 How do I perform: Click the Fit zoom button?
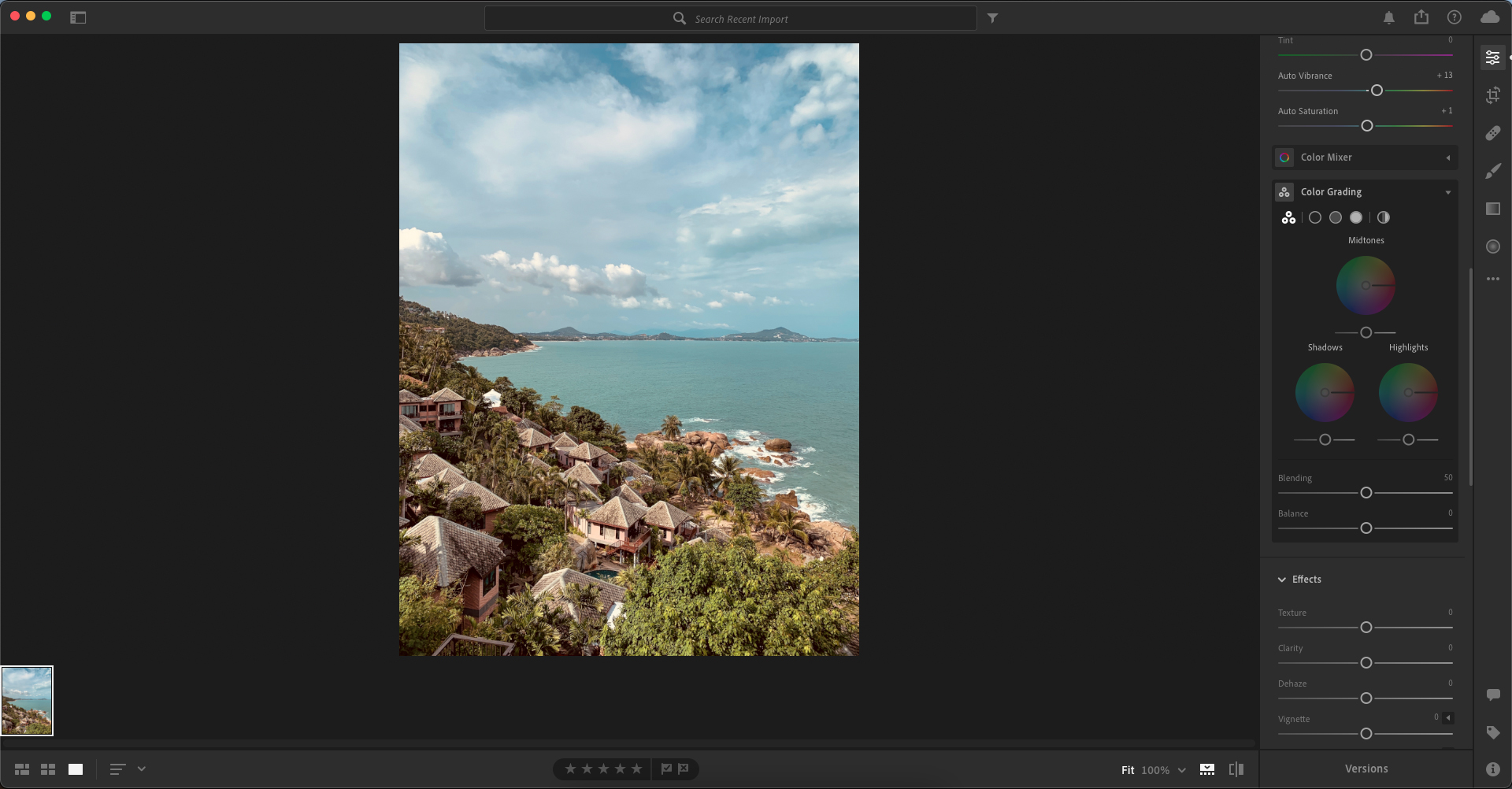click(x=1128, y=770)
